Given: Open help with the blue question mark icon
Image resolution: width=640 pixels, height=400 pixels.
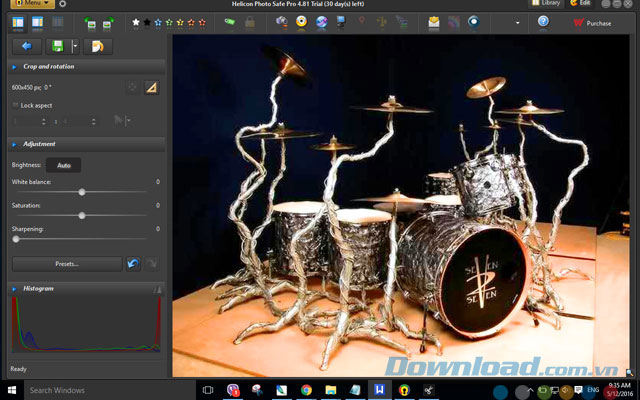Looking at the screenshot, I should tap(543, 21).
